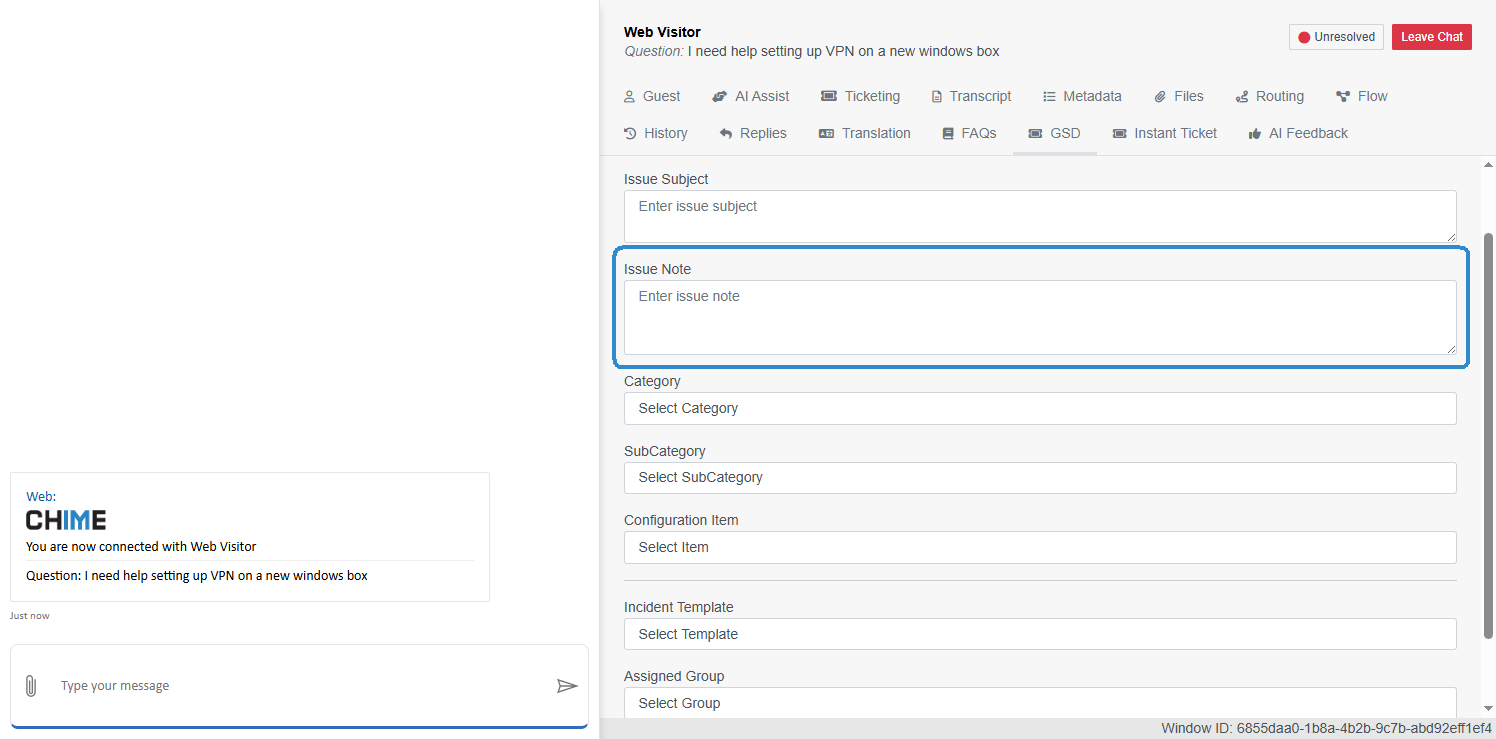Click the Window ID status text
Image resolution: width=1496 pixels, height=739 pixels.
coord(1326,728)
